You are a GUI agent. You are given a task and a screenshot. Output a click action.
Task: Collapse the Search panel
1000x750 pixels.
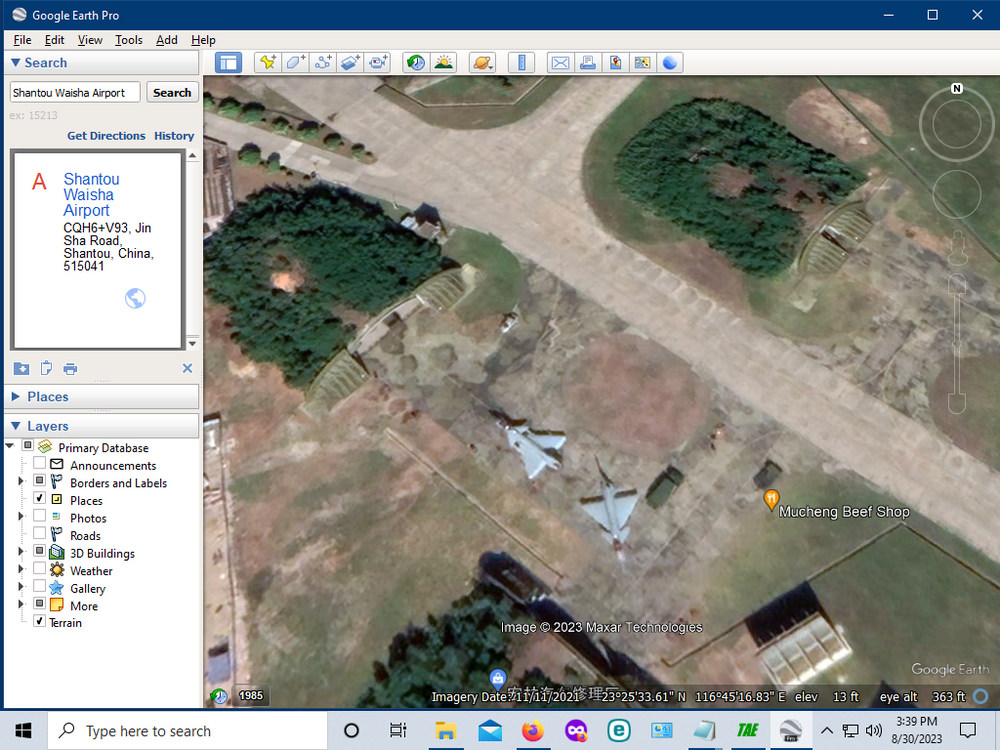[x=15, y=62]
